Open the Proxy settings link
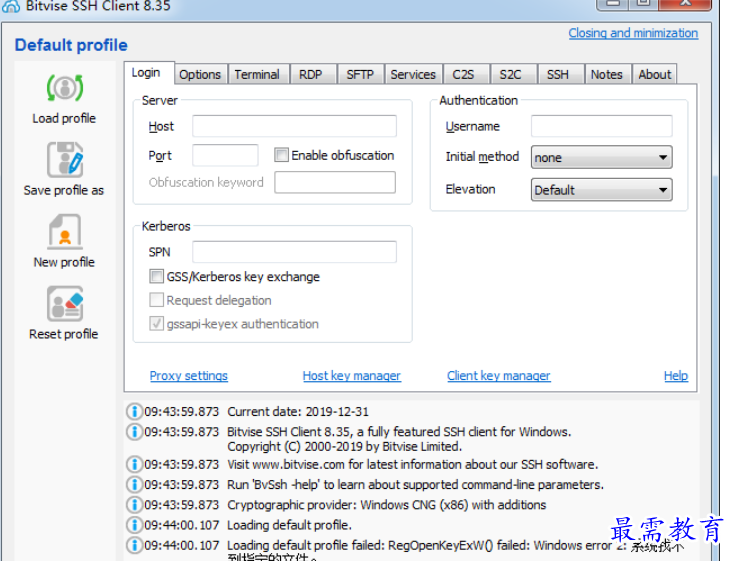 [x=189, y=376]
